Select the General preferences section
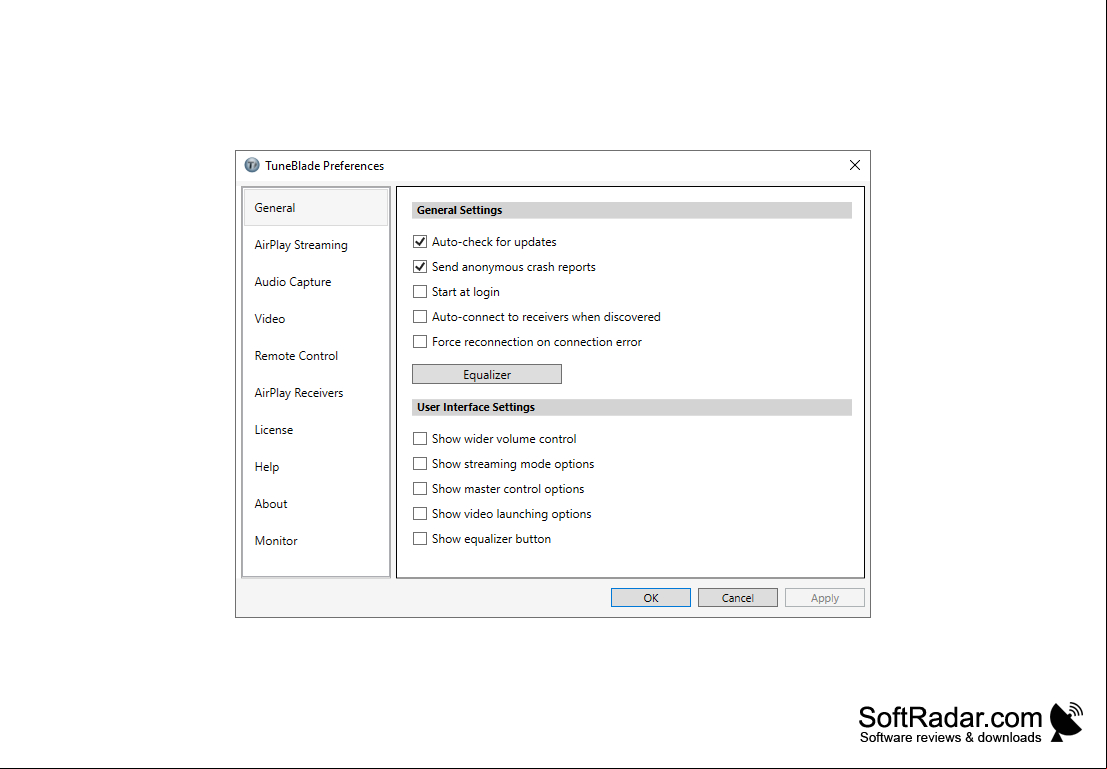This screenshot has width=1107, height=769. 316,208
